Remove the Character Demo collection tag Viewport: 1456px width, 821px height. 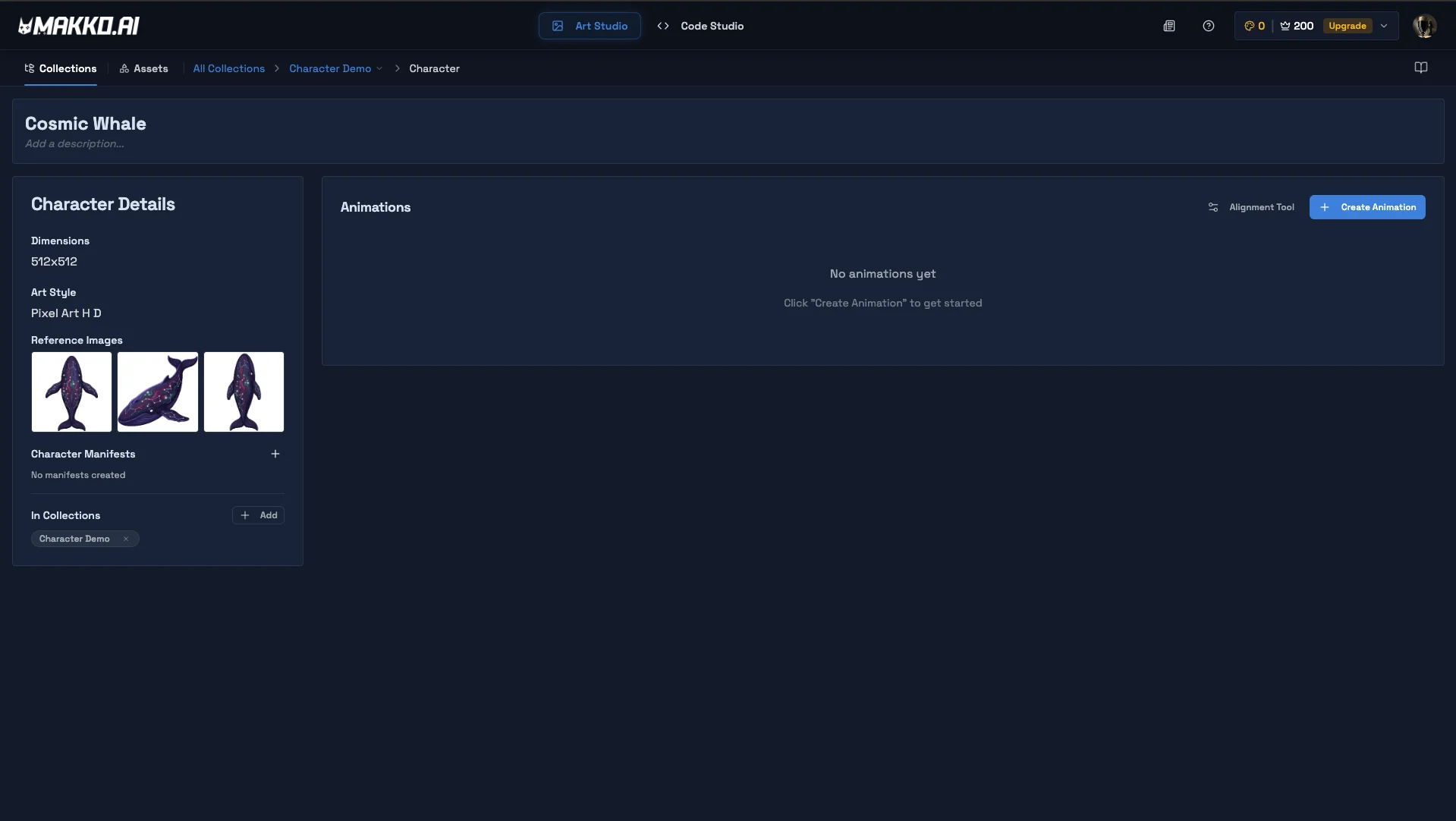point(126,539)
